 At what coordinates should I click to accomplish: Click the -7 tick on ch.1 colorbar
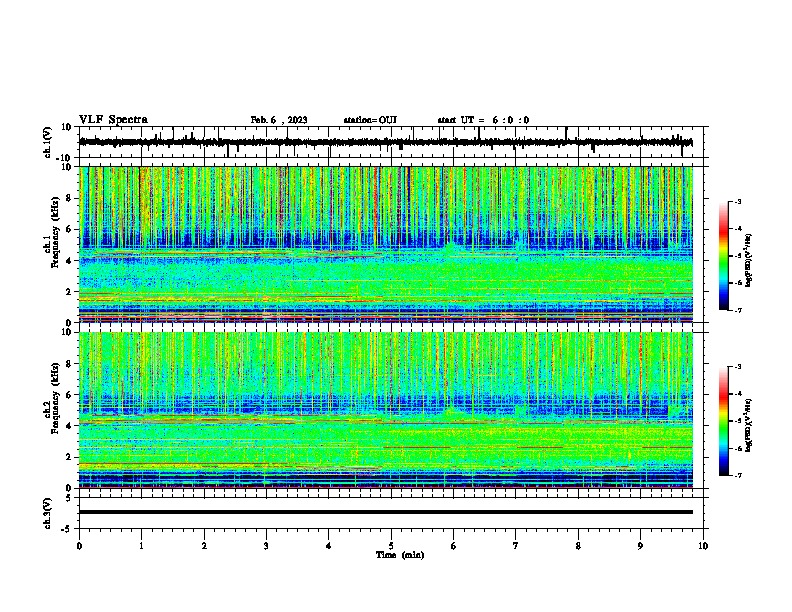click(737, 310)
